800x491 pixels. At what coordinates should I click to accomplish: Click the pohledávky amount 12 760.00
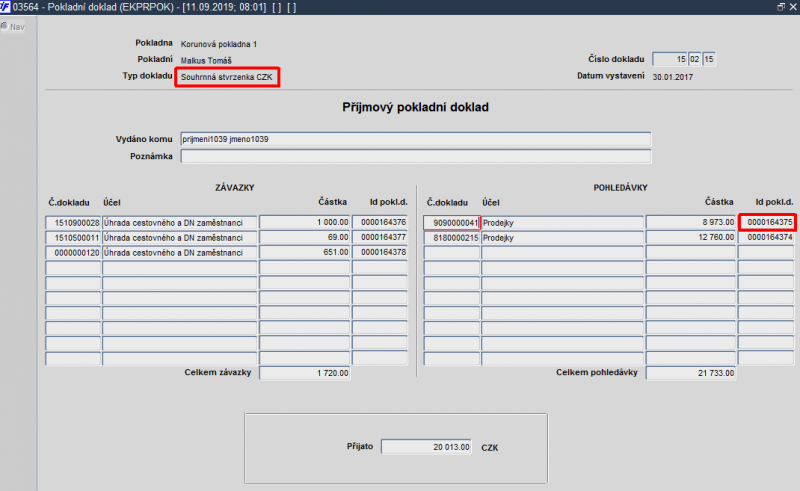(691, 238)
